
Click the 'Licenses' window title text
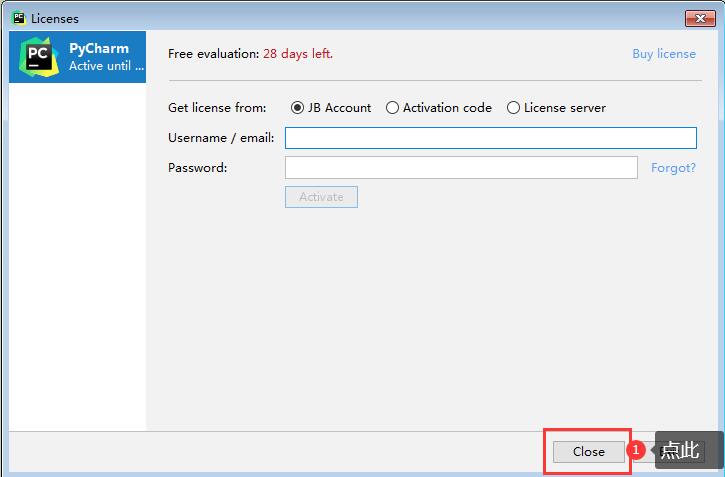(x=55, y=18)
